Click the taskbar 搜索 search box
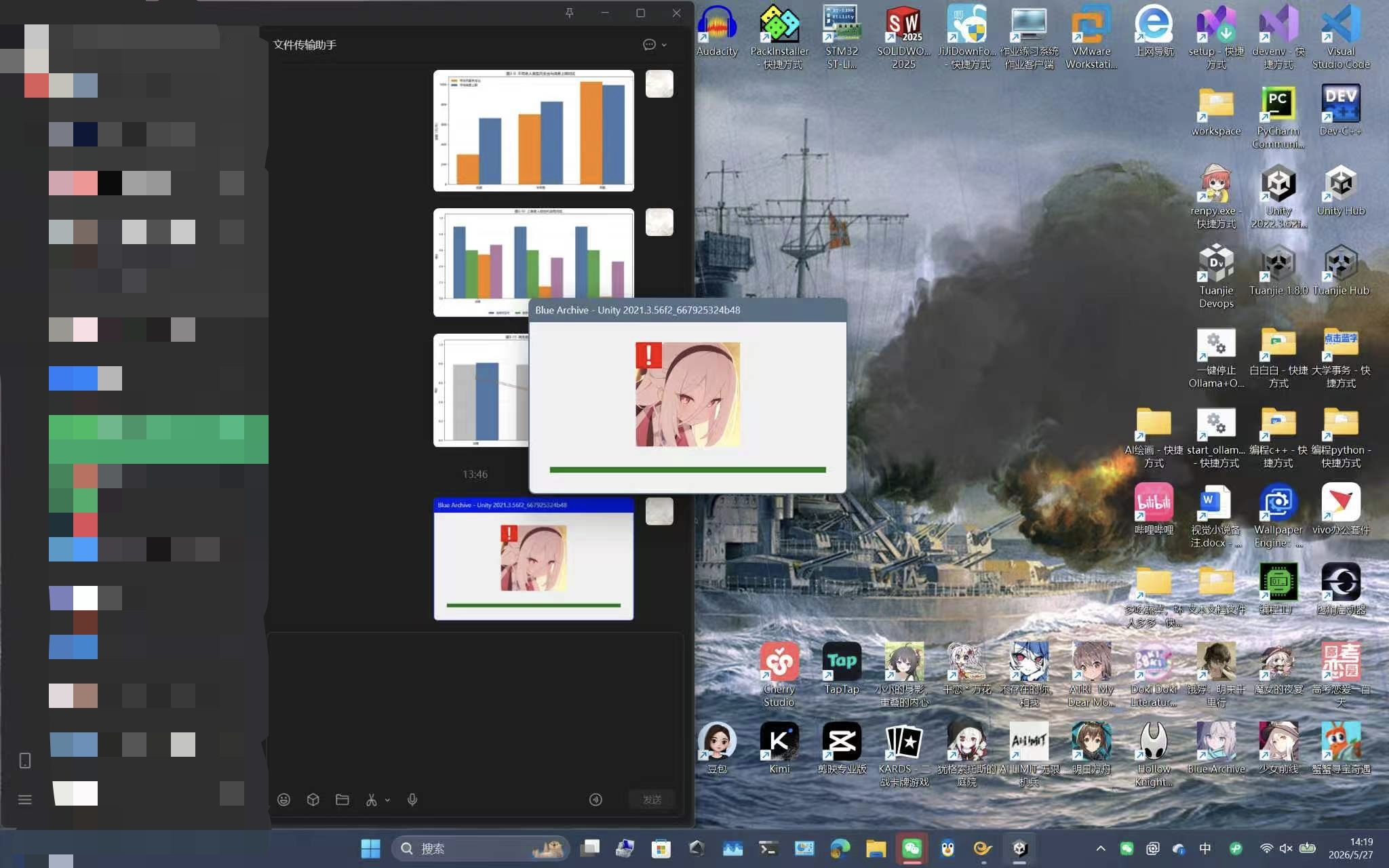This screenshot has height=868, width=1389. tap(480, 848)
